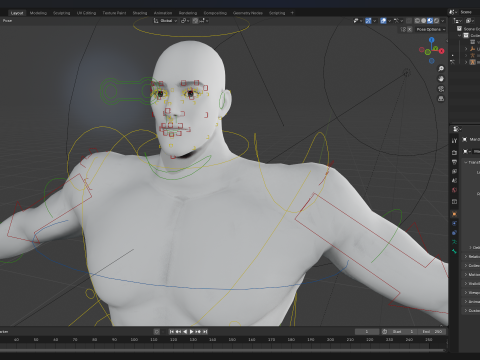The height and width of the screenshot is (360, 480).
Task: Toggle X-ray display mode
Action: click(x=409, y=21)
